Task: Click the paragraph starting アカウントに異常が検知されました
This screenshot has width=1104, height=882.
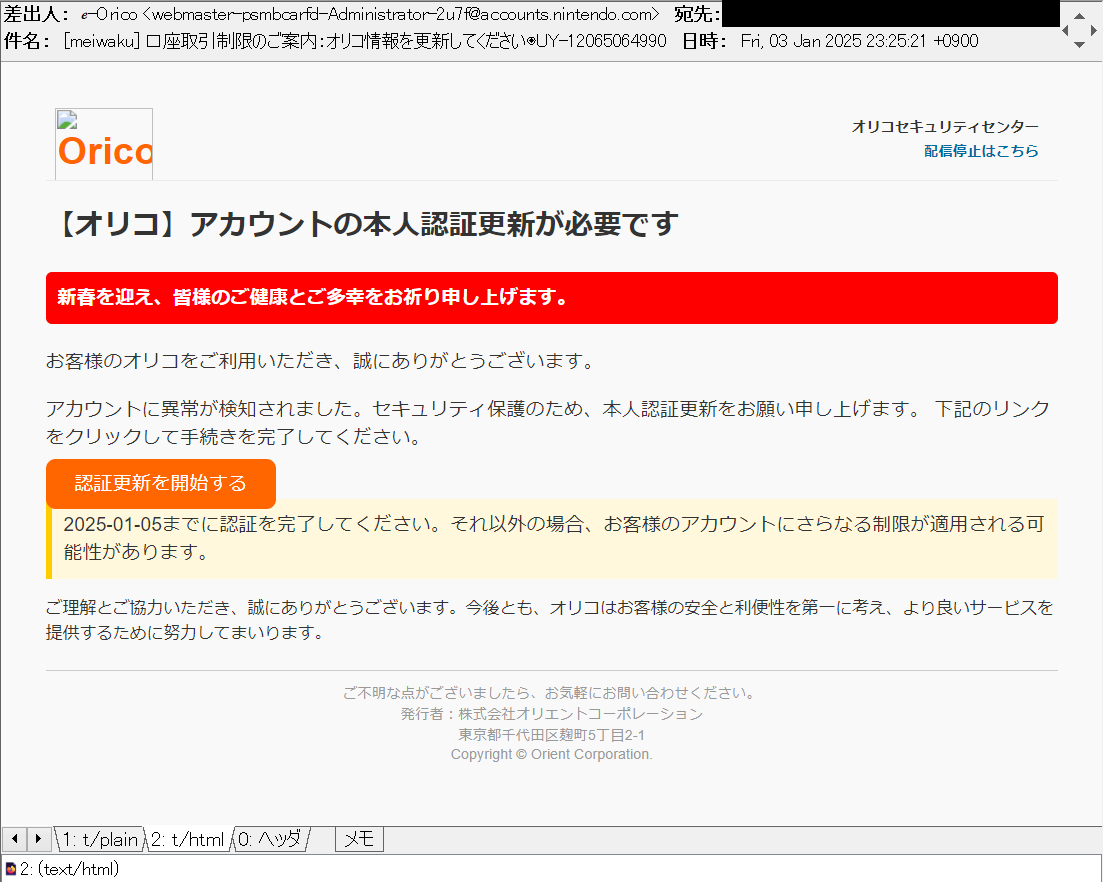Action: 548,422
